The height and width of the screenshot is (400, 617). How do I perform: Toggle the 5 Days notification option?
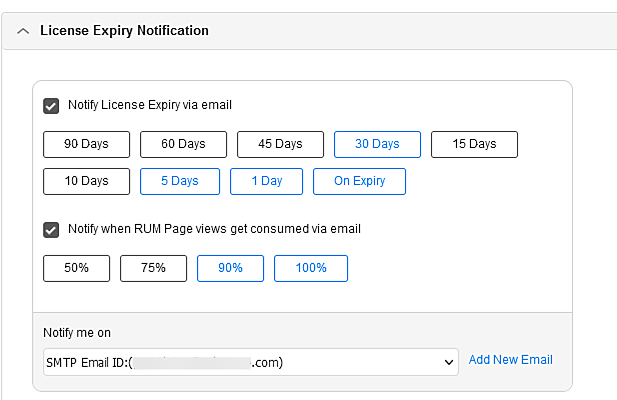(x=179, y=181)
